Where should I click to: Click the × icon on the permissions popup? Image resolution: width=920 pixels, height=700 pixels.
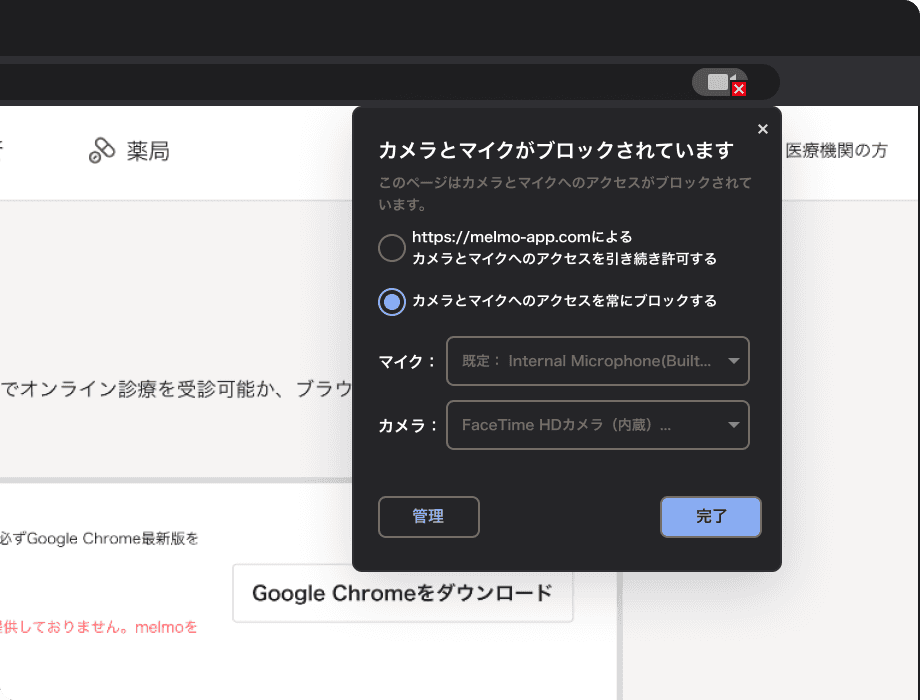(x=762, y=128)
